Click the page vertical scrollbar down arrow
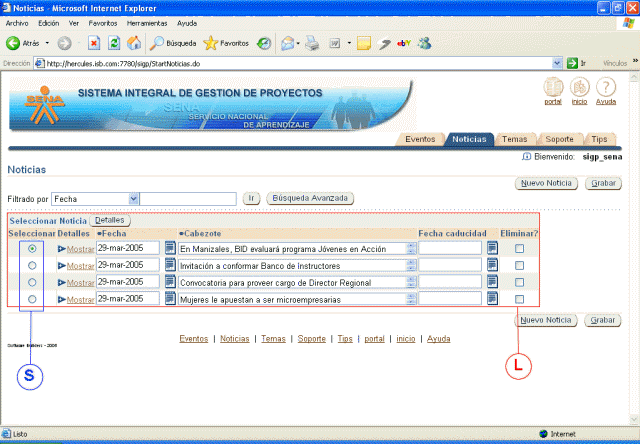Screen dimensions: 640x444 (634, 419)
